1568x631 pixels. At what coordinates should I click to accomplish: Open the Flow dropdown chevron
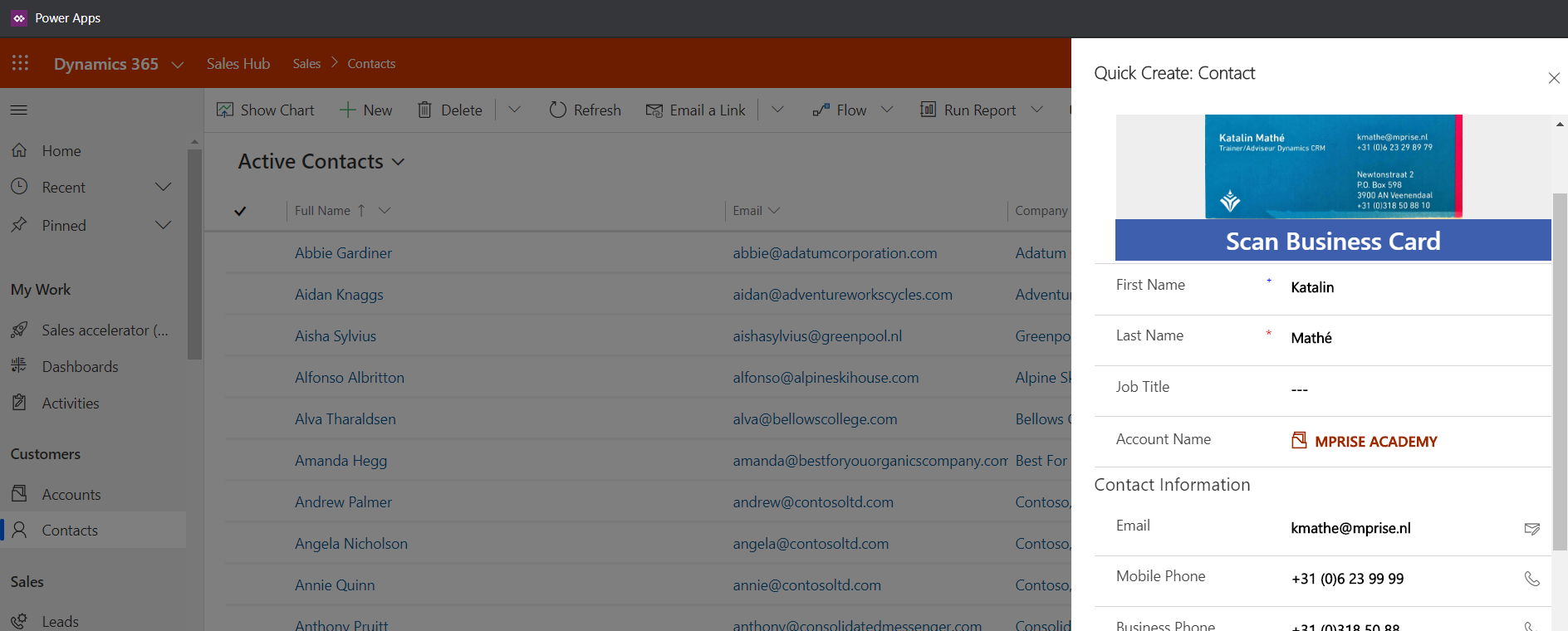point(886,110)
